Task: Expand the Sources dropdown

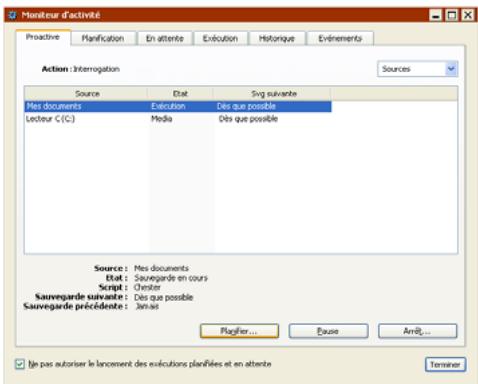Action: pos(451,69)
